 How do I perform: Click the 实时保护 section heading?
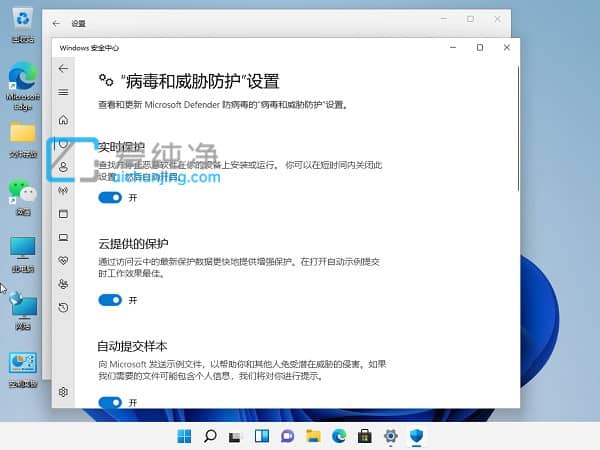click(121, 147)
